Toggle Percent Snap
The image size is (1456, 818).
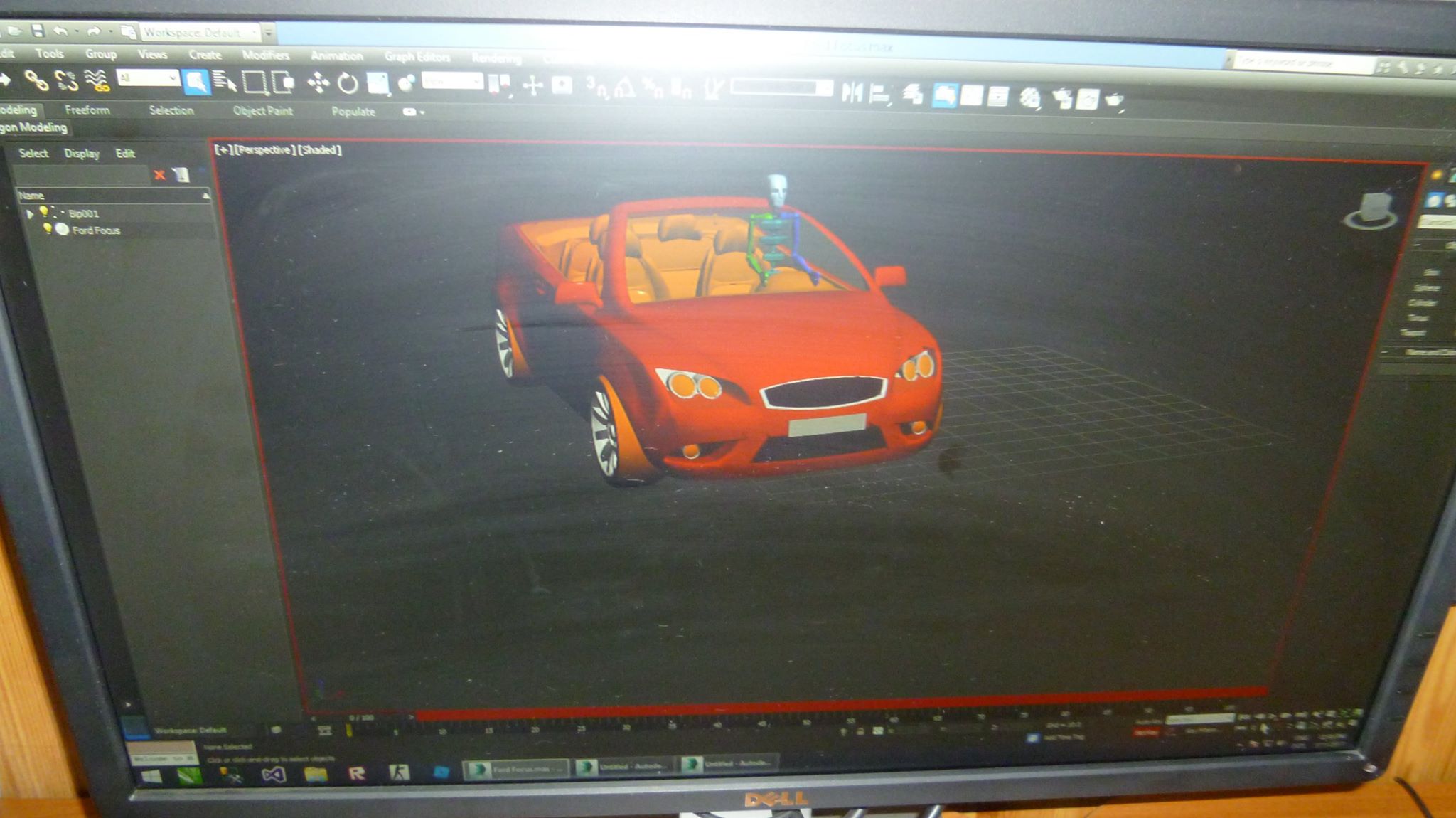pyautogui.click(x=653, y=88)
